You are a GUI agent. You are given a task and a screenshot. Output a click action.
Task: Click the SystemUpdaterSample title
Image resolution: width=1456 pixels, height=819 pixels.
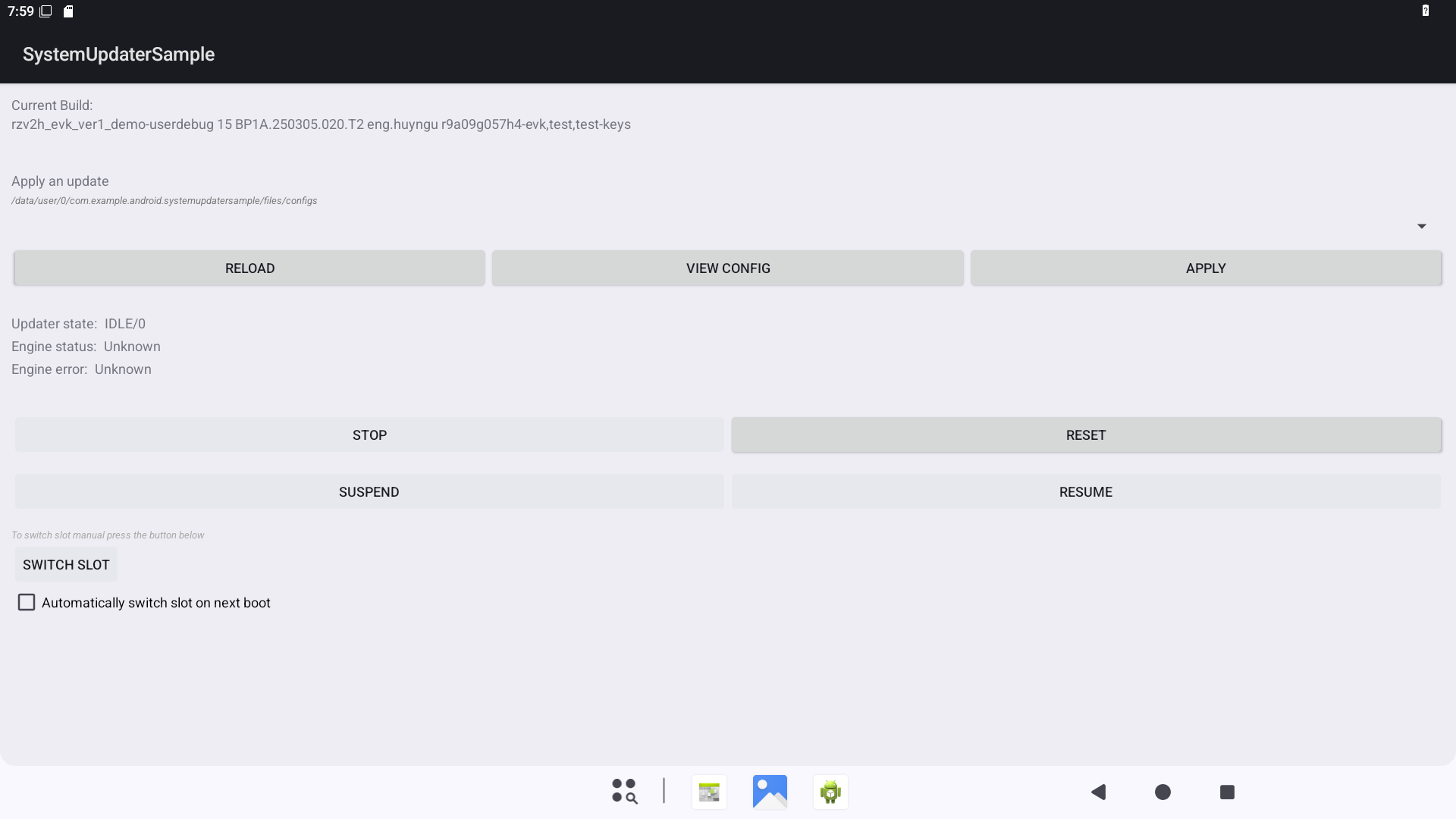pos(118,55)
